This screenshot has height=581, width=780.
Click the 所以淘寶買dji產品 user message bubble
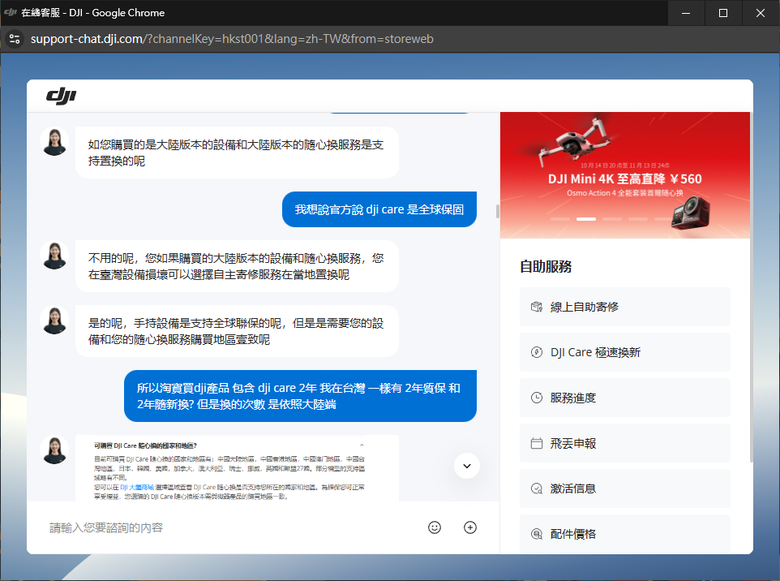point(300,396)
